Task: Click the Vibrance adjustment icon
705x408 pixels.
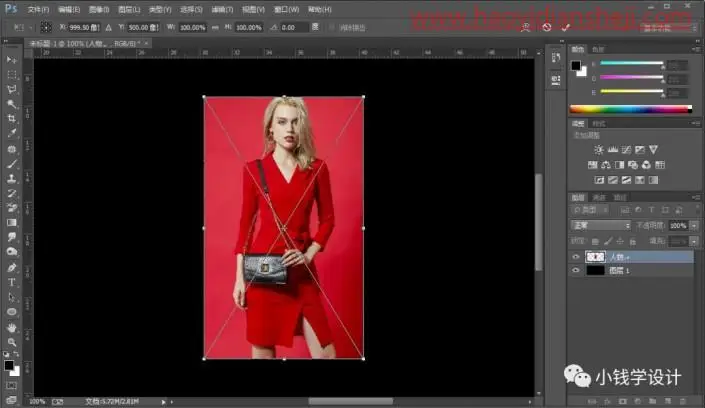Action: coord(653,150)
